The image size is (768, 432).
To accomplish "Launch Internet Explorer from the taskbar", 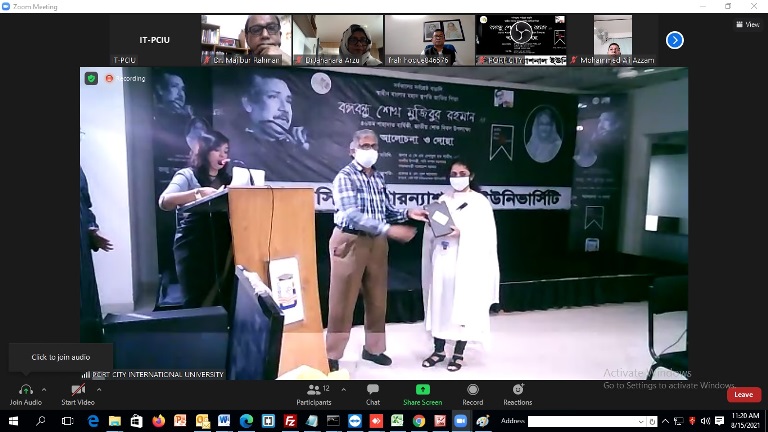I will click(93, 421).
